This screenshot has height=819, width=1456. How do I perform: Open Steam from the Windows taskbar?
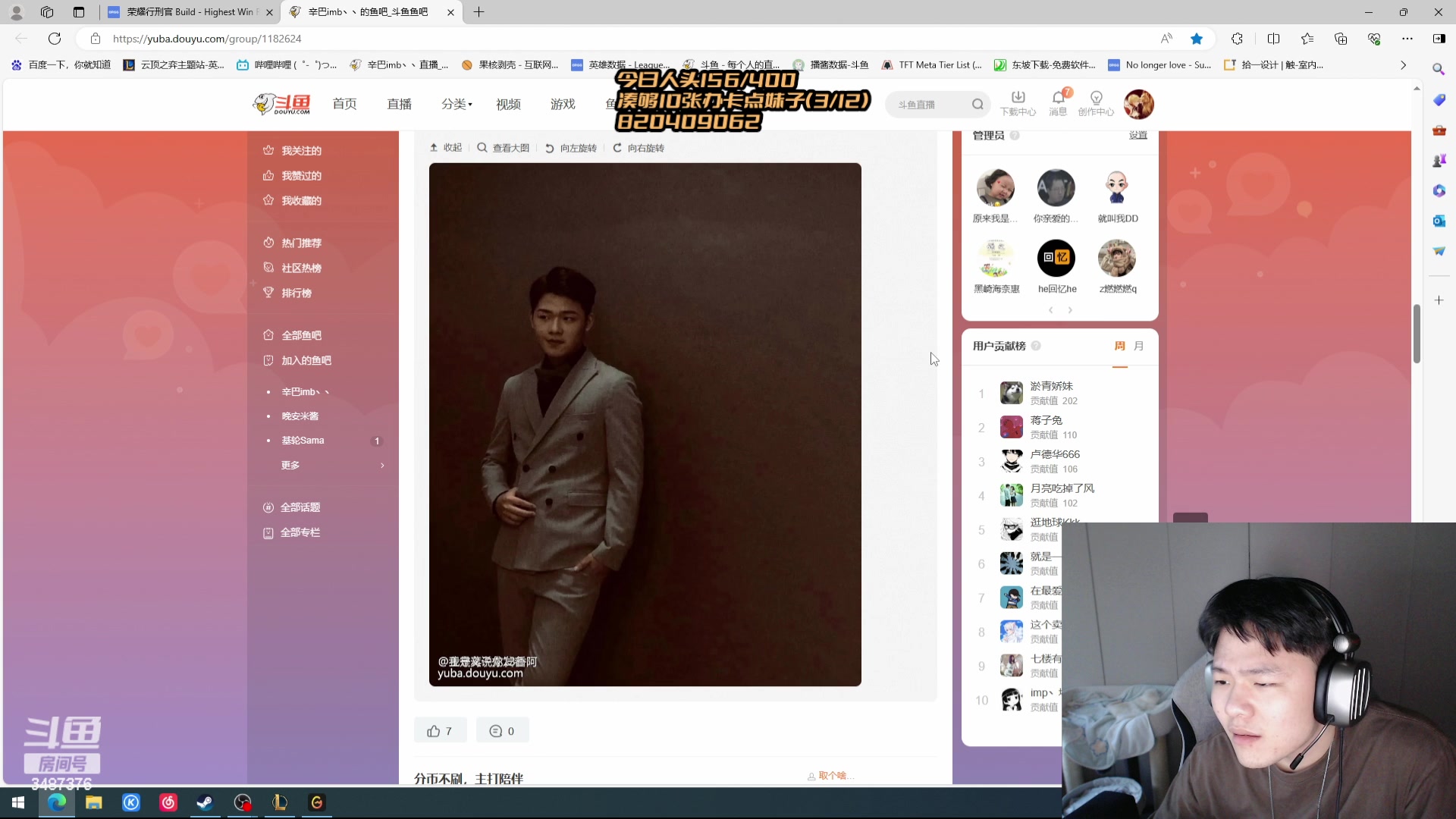pyautogui.click(x=205, y=802)
